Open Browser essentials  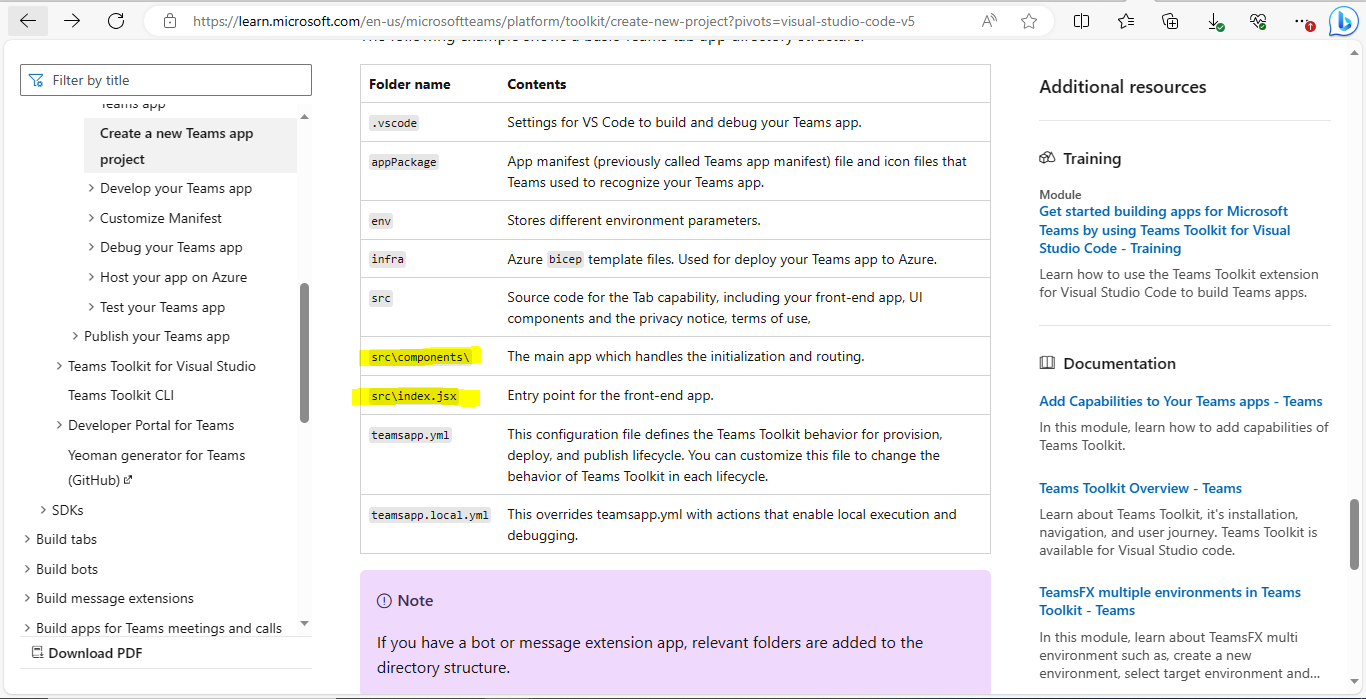click(x=1258, y=20)
